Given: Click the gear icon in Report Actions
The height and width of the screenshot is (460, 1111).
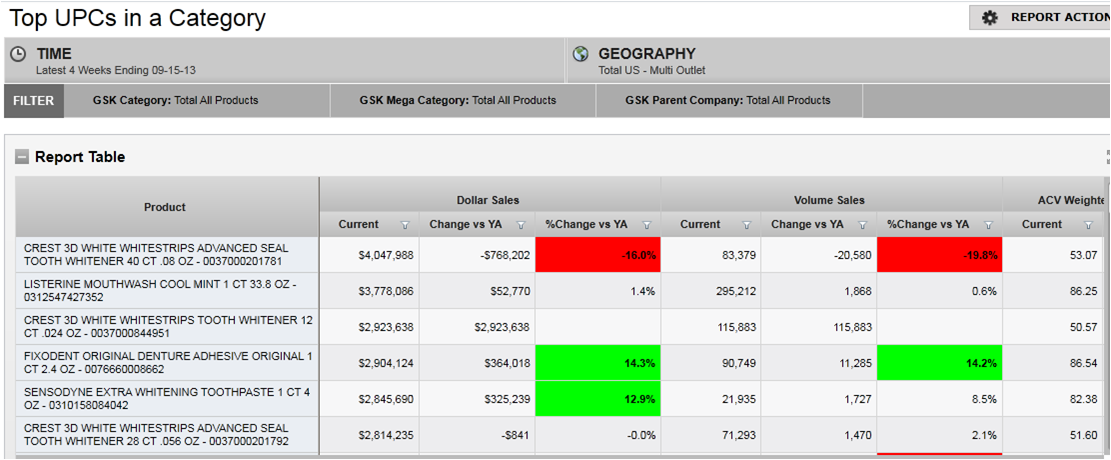Looking at the screenshot, I should click(990, 17).
